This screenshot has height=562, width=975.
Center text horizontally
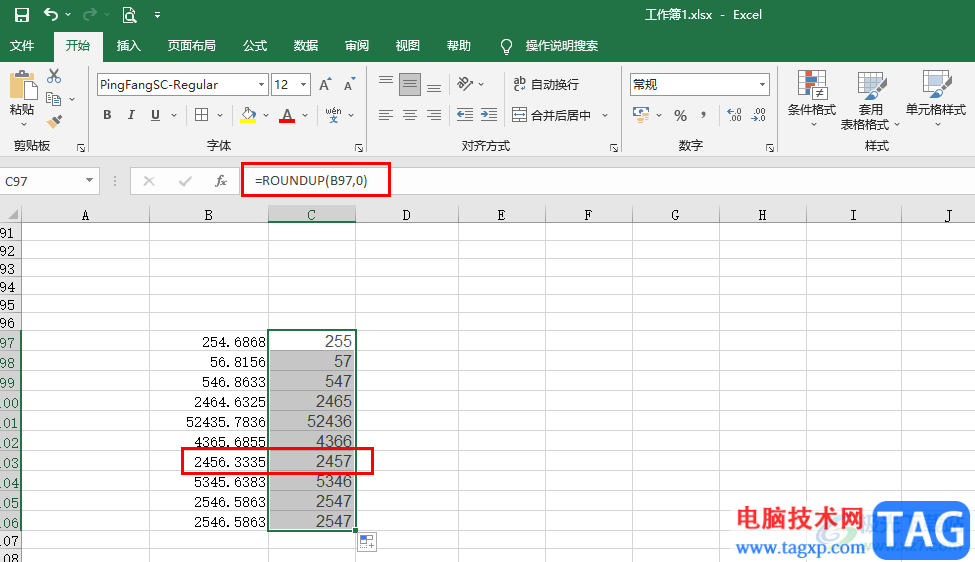point(410,115)
